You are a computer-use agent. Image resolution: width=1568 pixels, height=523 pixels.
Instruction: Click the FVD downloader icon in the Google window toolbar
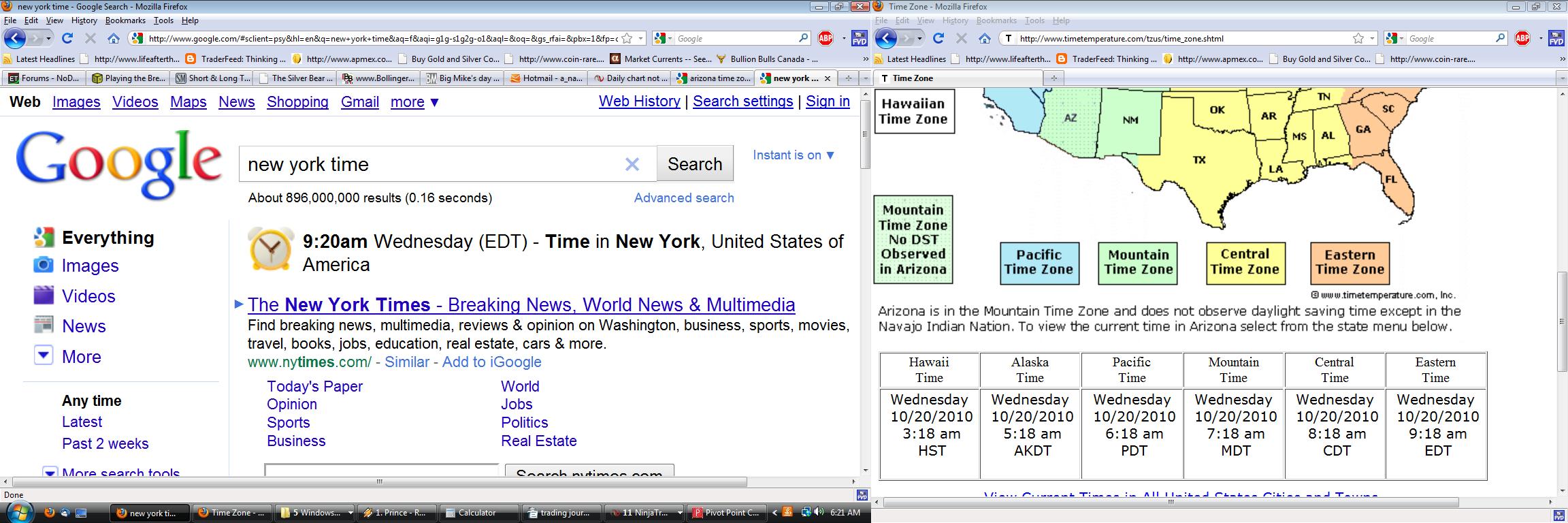[860, 38]
